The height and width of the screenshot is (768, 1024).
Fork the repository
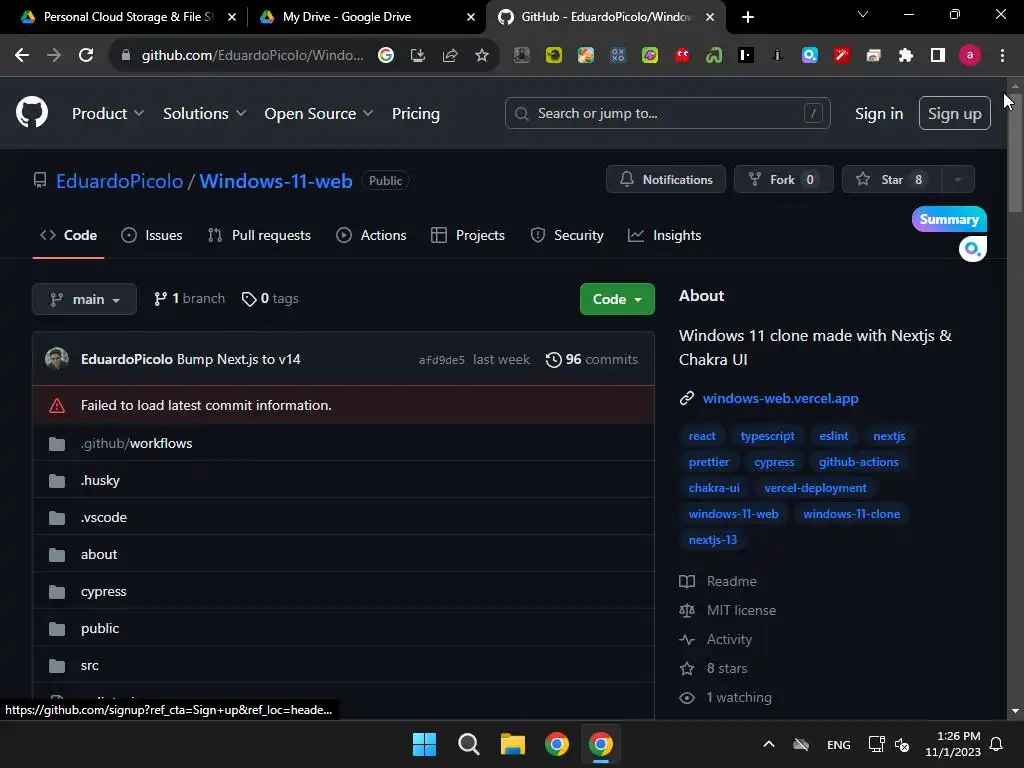pyautogui.click(x=784, y=180)
